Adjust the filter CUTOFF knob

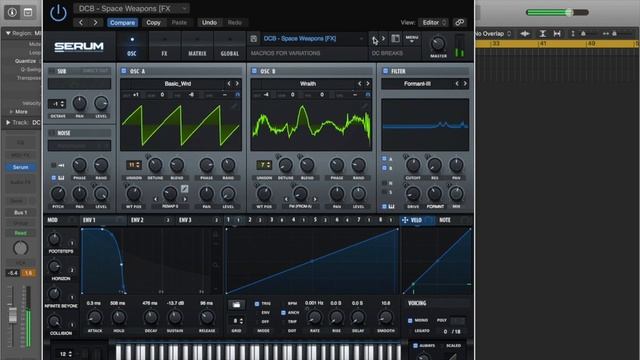(413, 165)
